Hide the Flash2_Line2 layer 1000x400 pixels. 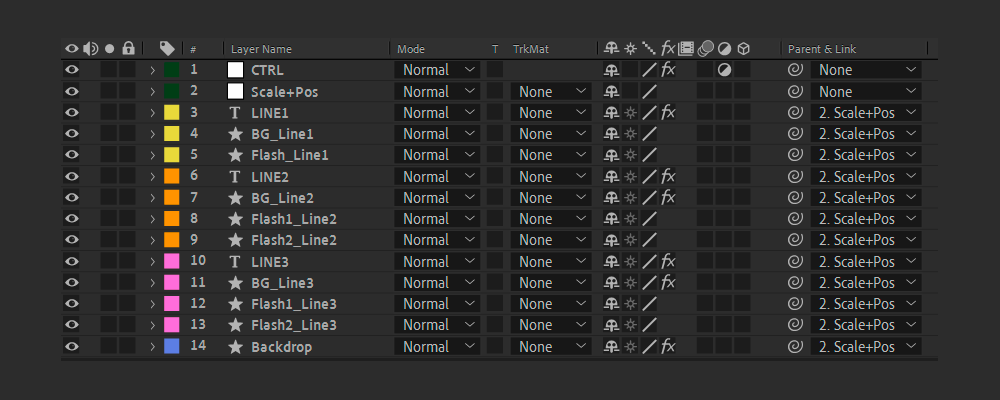tap(71, 240)
